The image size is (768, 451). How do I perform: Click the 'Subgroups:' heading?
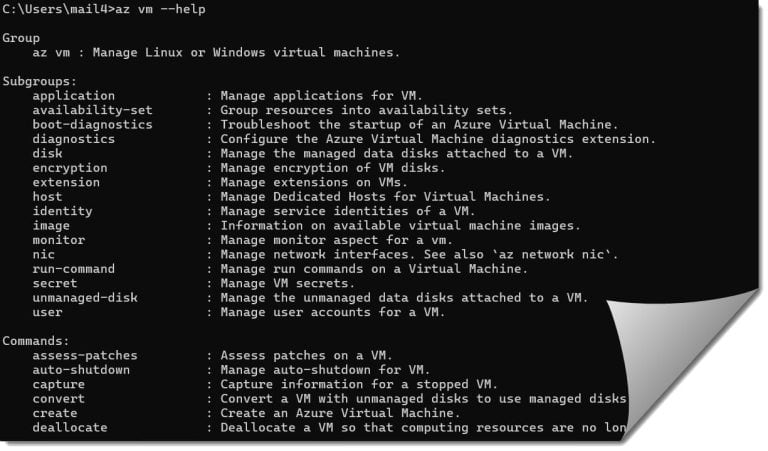tap(39, 80)
